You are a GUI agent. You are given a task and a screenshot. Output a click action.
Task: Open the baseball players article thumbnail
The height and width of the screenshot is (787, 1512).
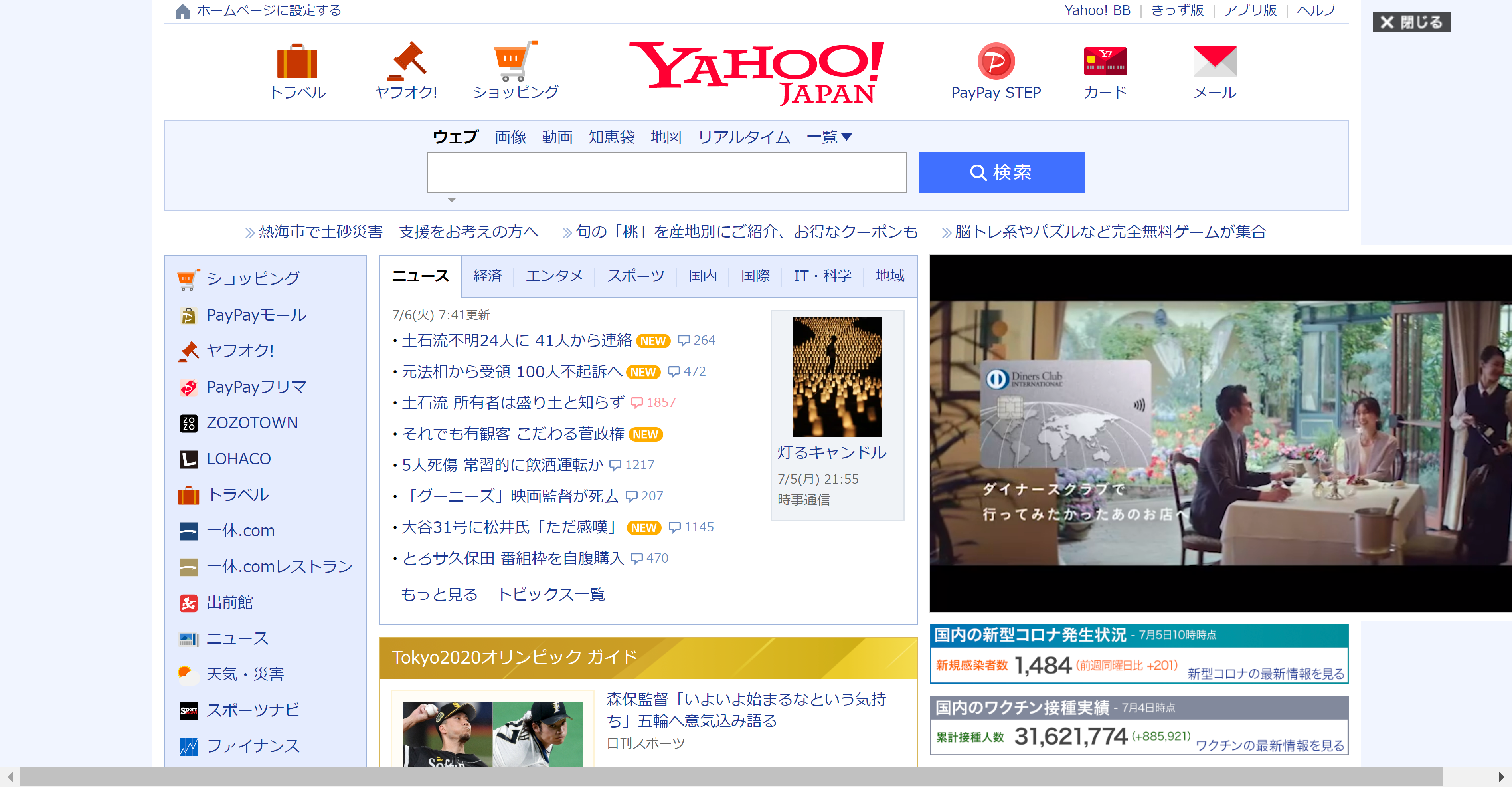coord(492,733)
